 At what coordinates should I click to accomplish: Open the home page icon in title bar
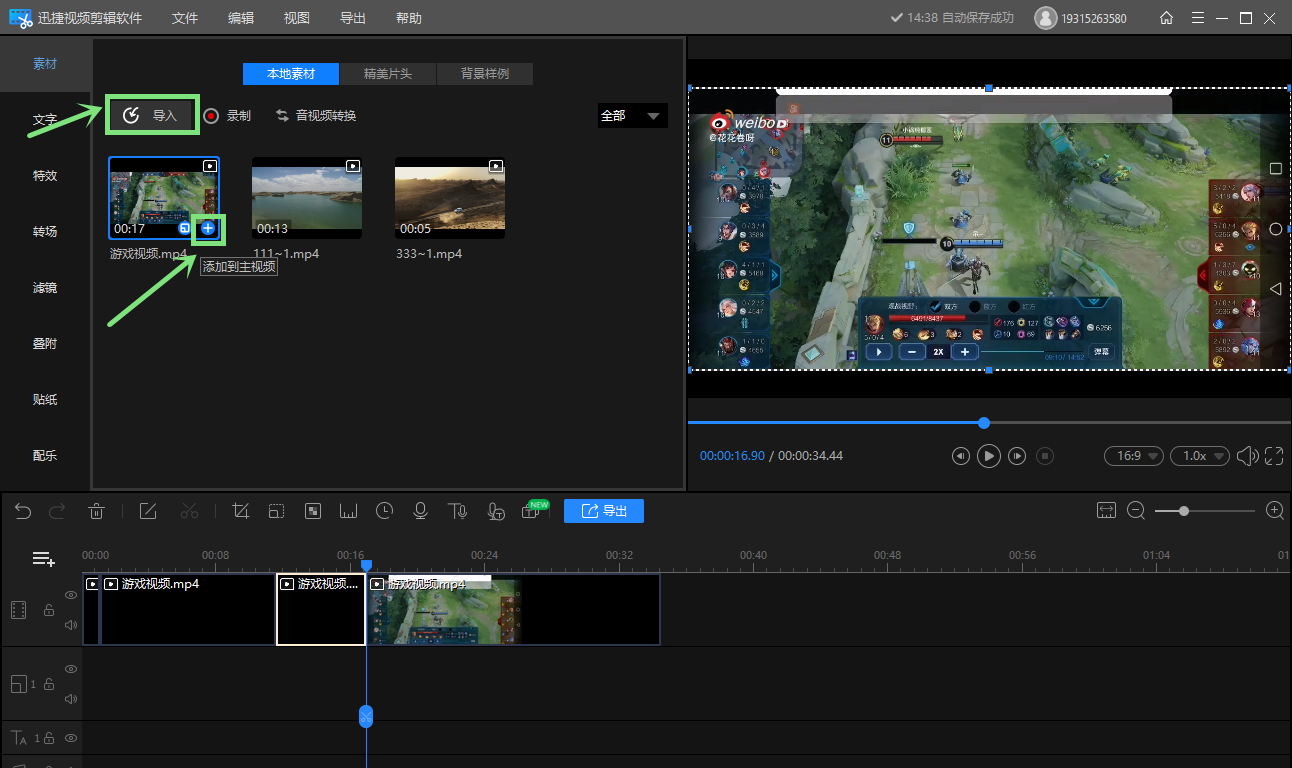[x=1166, y=18]
